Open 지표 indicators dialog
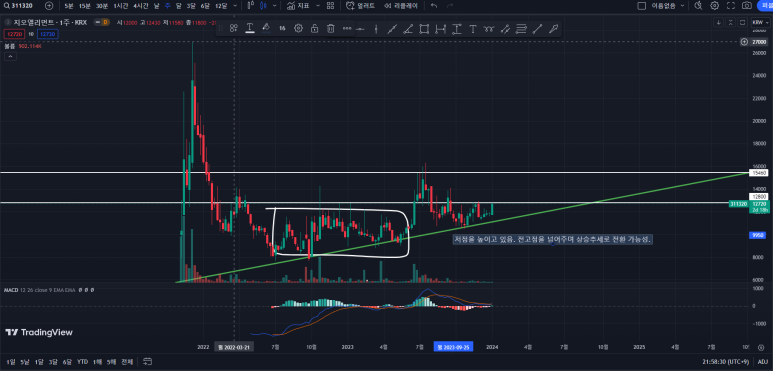Screen dimensions: 773x371 tap(298, 6)
